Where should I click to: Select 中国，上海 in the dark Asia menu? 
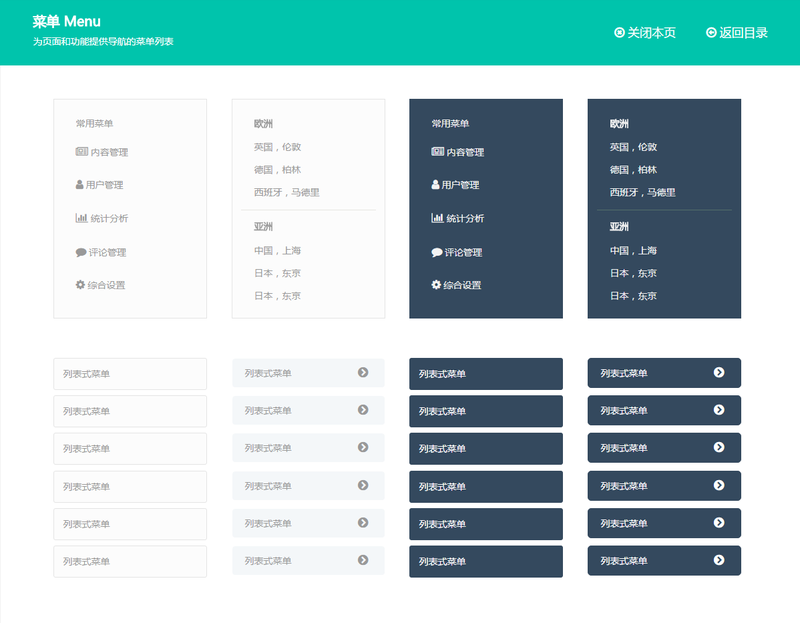point(633,251)
